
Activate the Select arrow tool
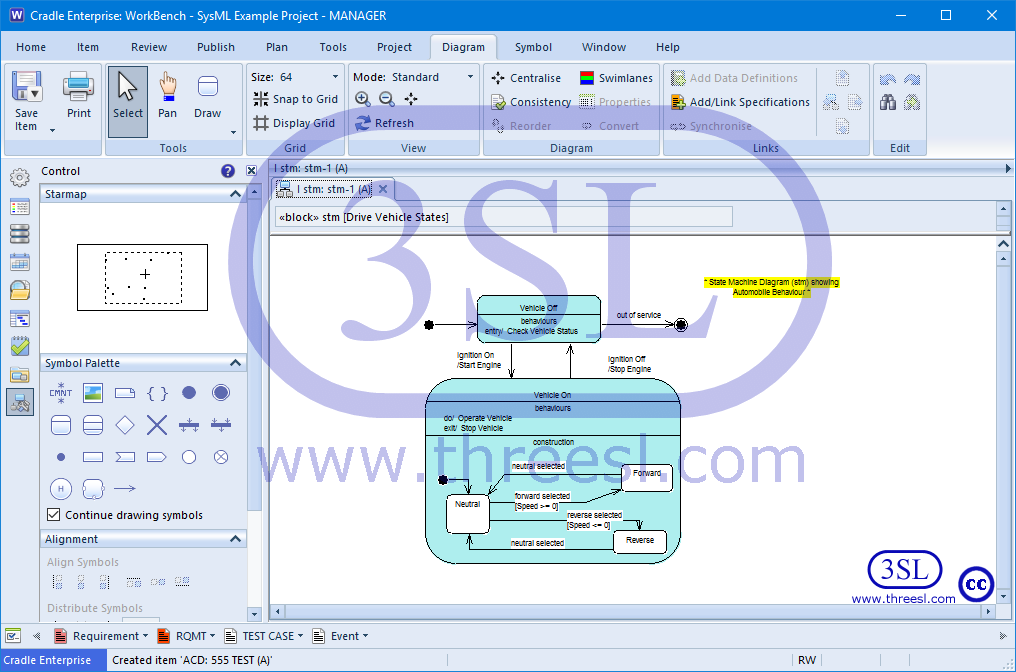coord(128,101)
